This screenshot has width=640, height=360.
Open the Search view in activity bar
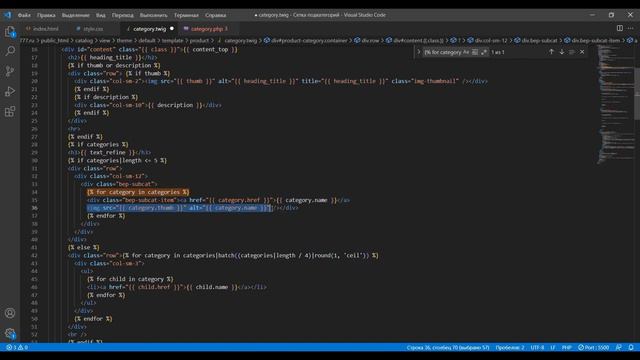[10, 51]
